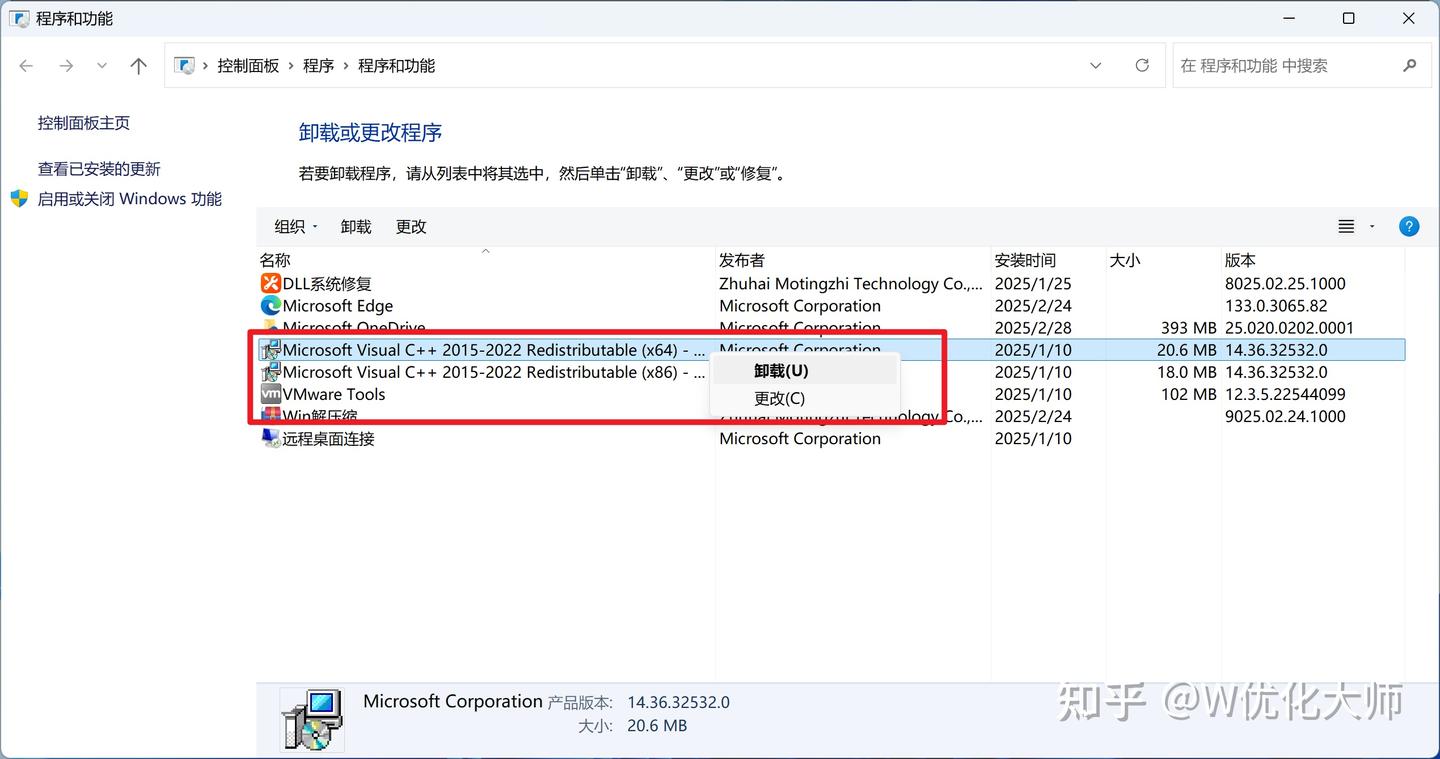
Task: Click the window title bar app icon
Action: tap(19, 18)
